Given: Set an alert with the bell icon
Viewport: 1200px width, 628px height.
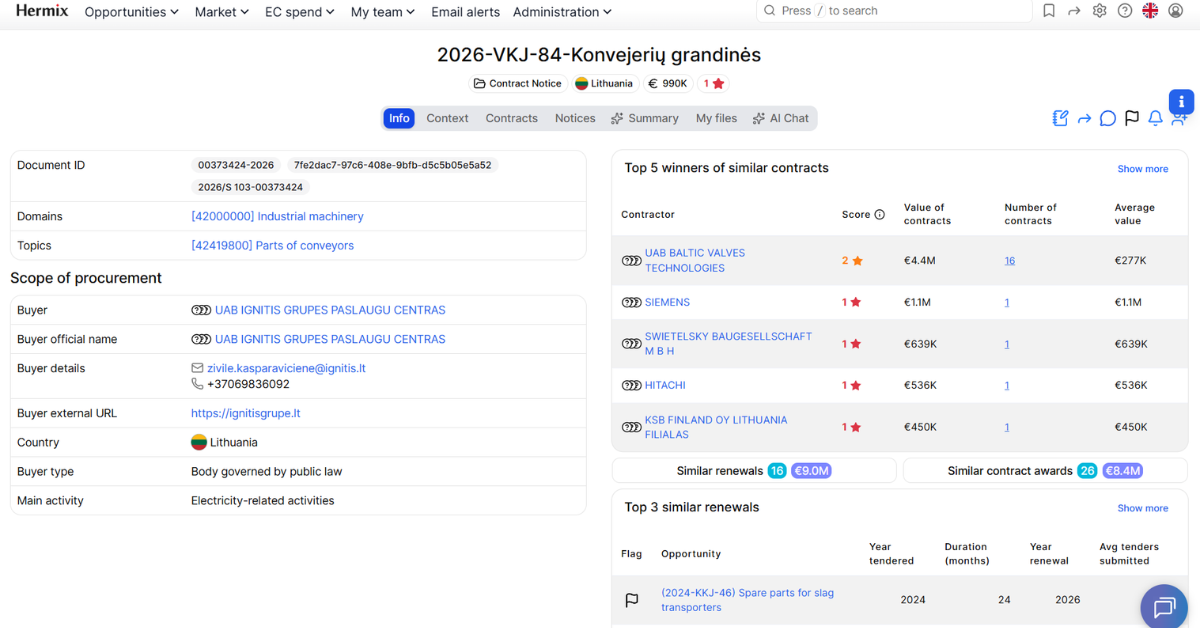Looking at the screenshot, I should coord(1155,118).
